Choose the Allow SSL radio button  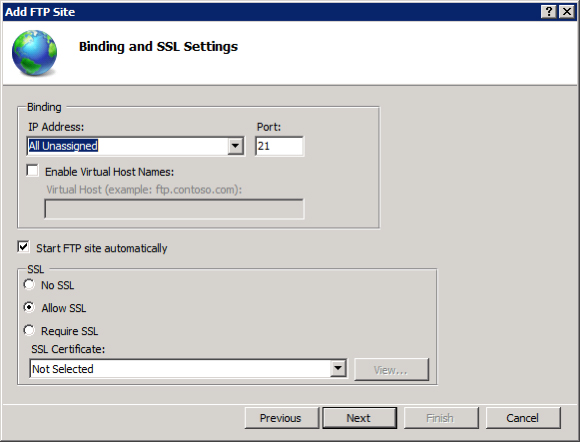point(29,307)
